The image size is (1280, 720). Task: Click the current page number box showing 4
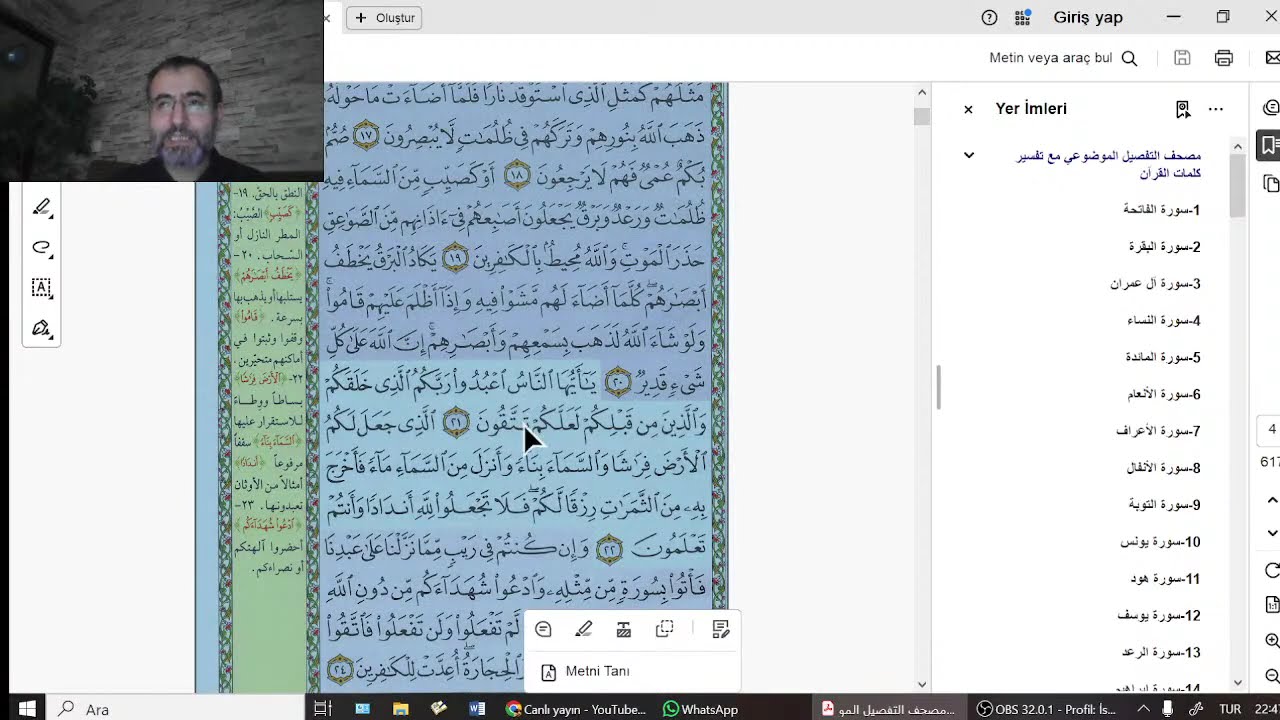point(1270,430)
